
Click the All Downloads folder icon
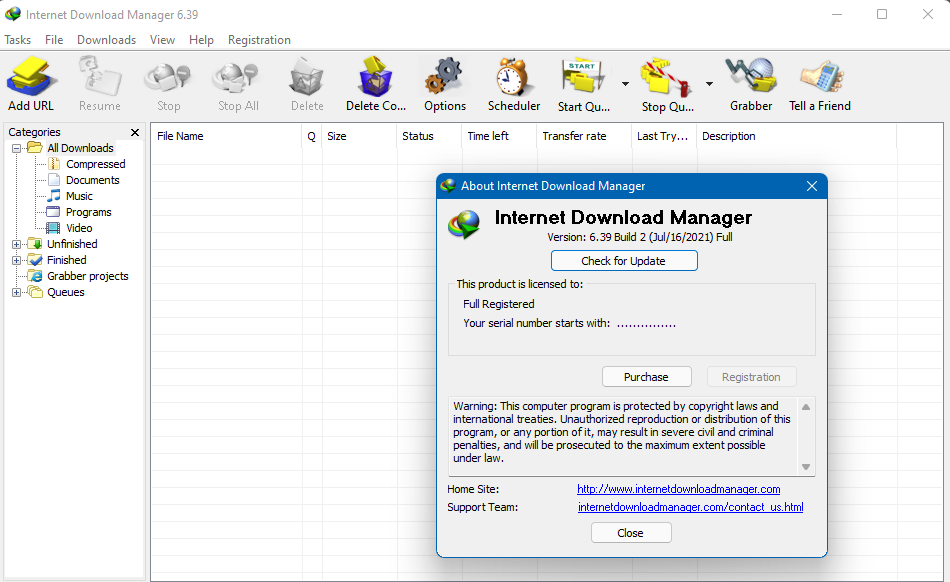(x=35, y=148)
